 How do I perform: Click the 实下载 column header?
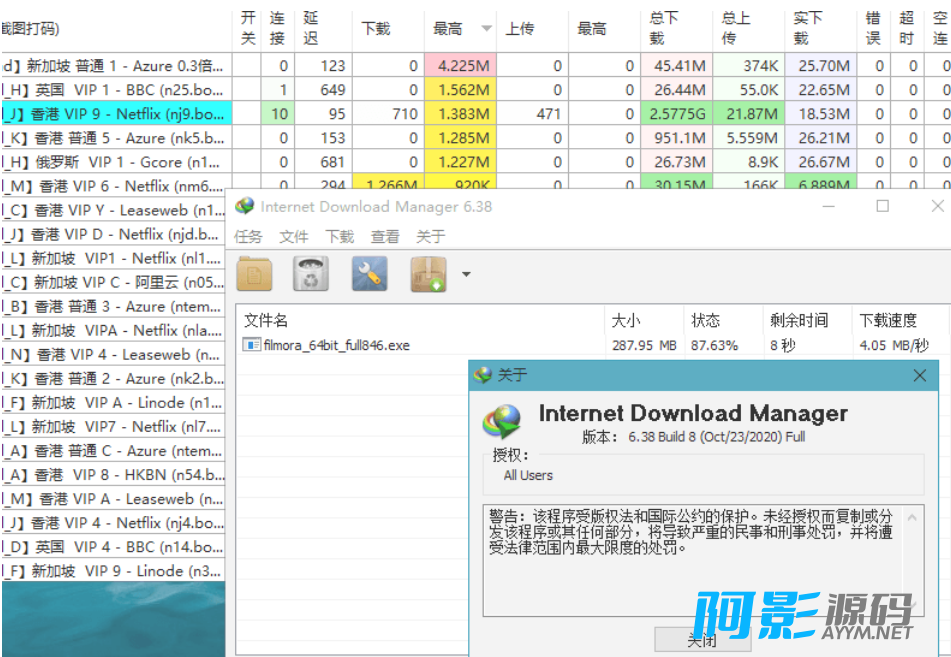coord(821,28)
